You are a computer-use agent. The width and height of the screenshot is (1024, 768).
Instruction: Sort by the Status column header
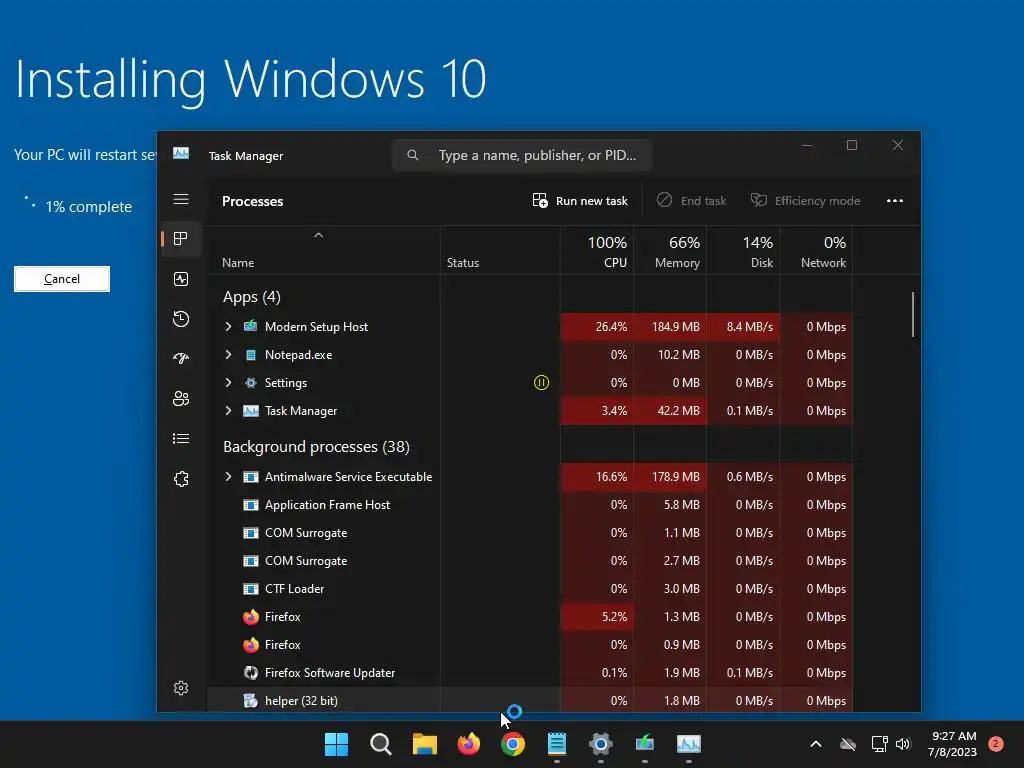click(500, 251)
